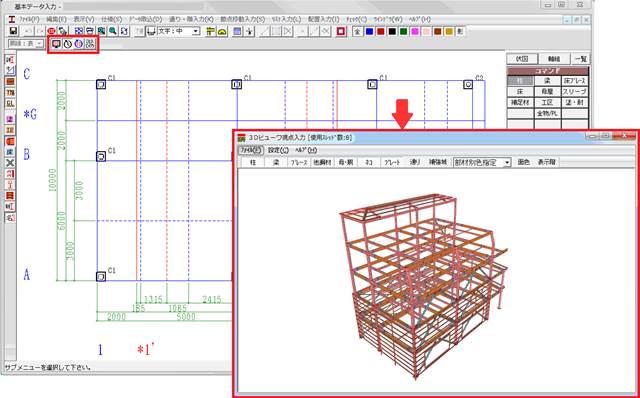Select the green color swatch
The image size is (640, 398).
[404, 31]
